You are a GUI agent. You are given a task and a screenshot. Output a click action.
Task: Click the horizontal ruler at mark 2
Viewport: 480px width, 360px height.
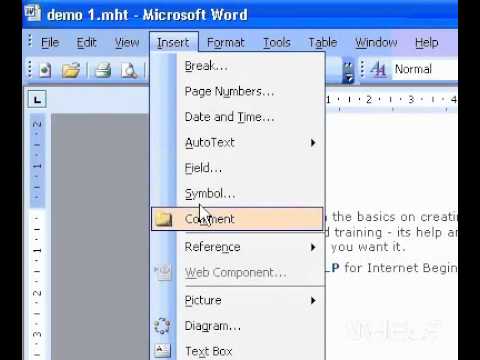pyautogui.click(x=369, y=99)
